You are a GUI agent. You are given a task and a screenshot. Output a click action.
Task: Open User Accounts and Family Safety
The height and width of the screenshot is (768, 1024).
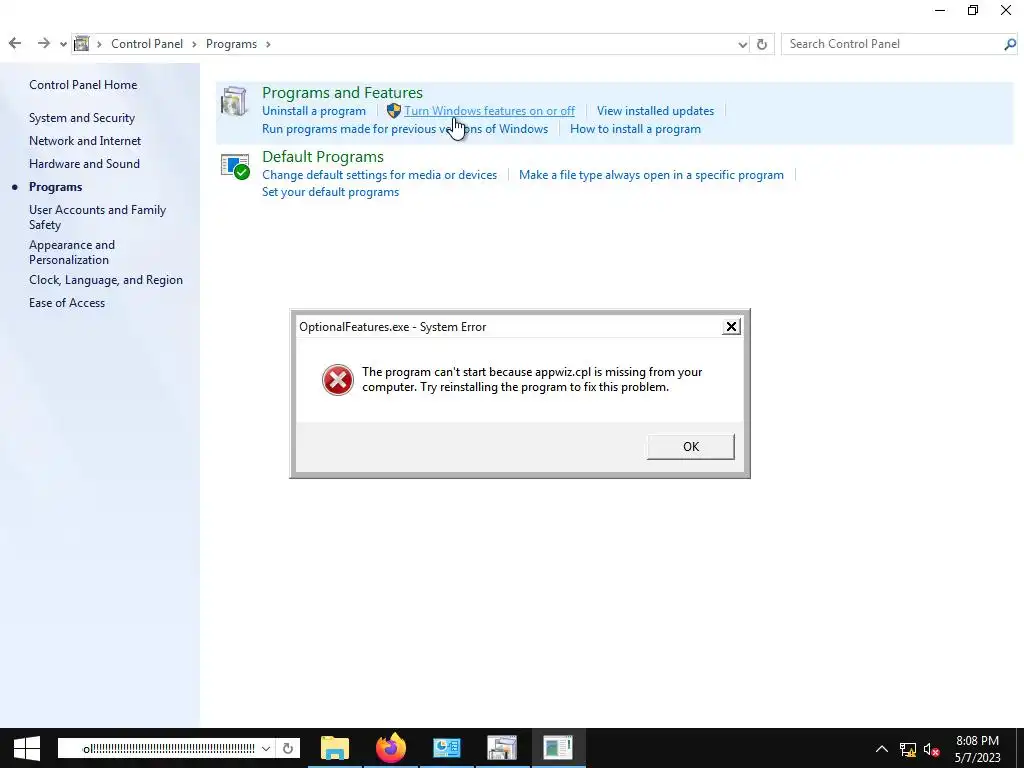pyautogui.click(x=97, y=217)
